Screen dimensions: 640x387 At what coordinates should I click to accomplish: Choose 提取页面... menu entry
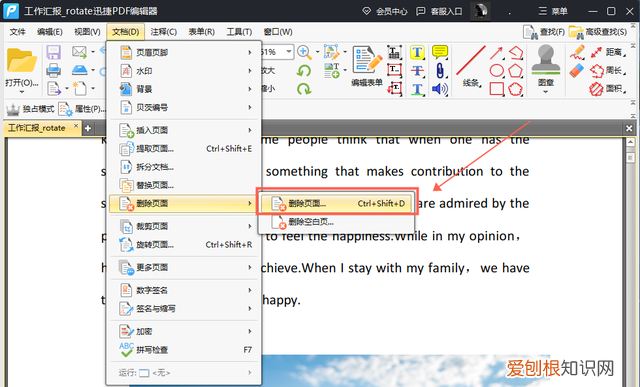[x=185, y=149]
